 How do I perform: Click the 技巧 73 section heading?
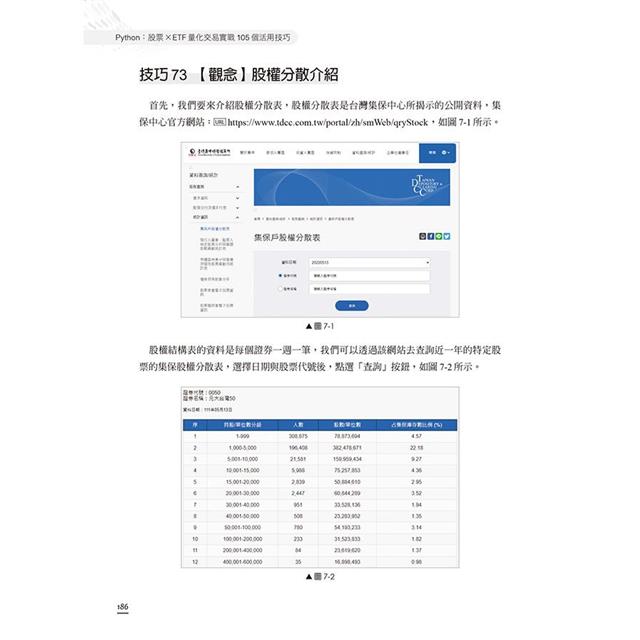click(239, 75)
